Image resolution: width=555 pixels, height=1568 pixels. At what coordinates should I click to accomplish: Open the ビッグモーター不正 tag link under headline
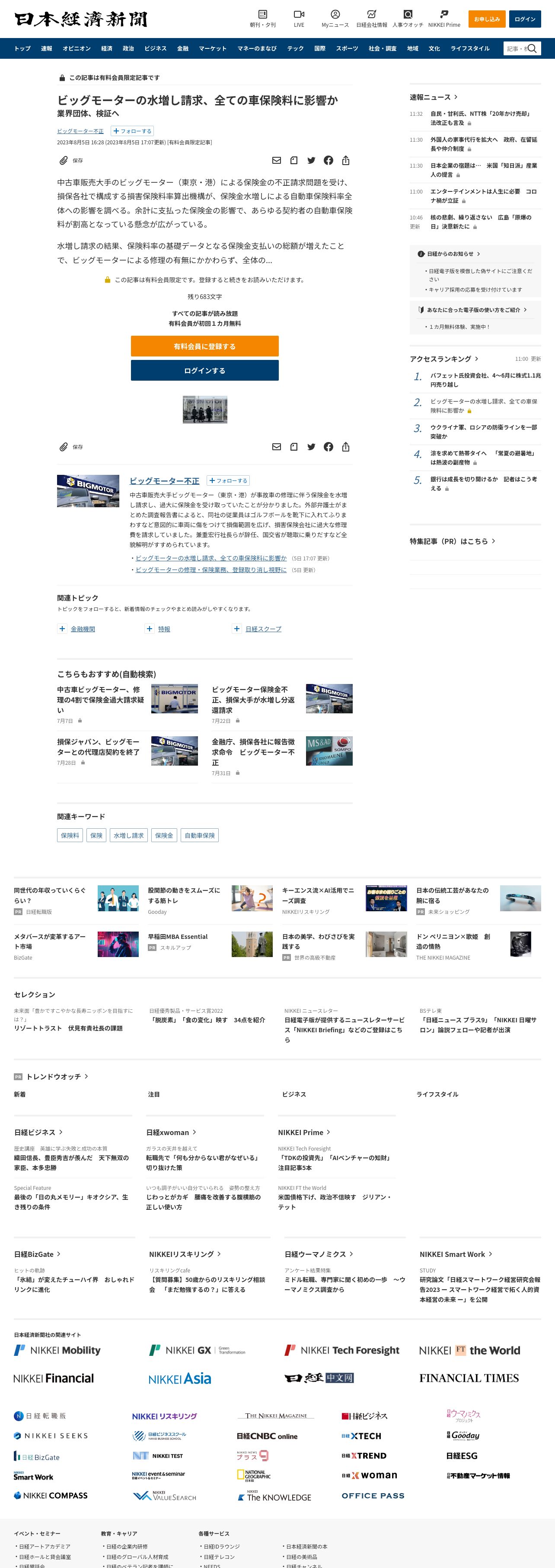[80, 131]
